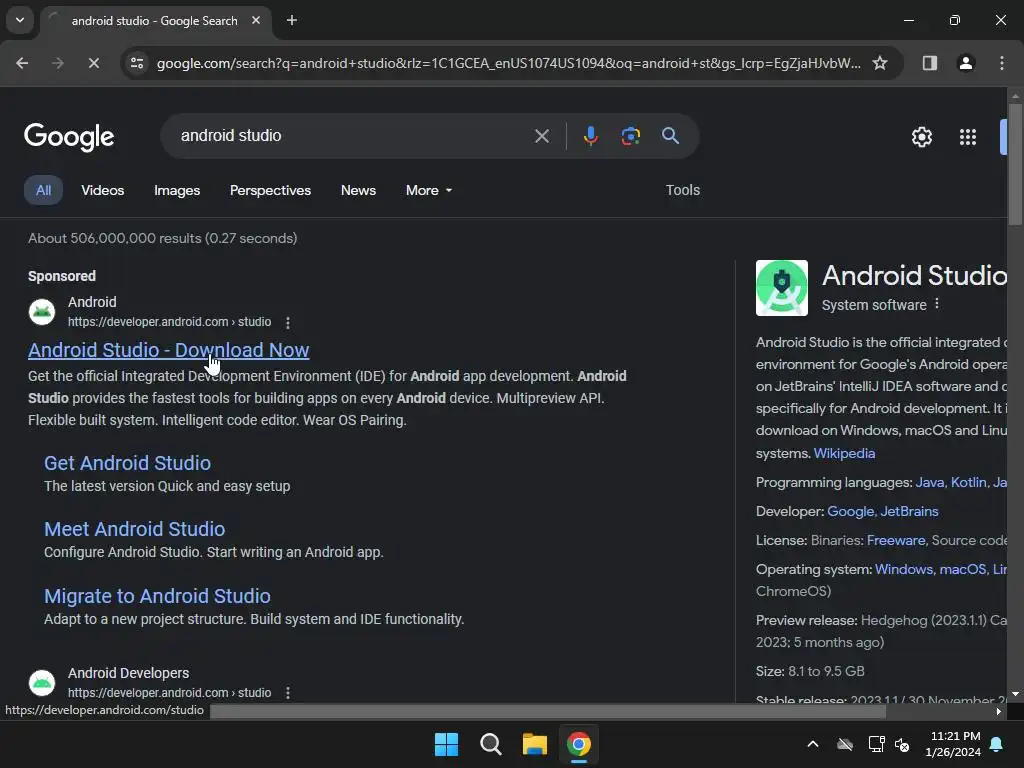Viewport: 1024px width, 768px height.
Task: Open the Get Android Studio link
Action: (x=127, y=463)
